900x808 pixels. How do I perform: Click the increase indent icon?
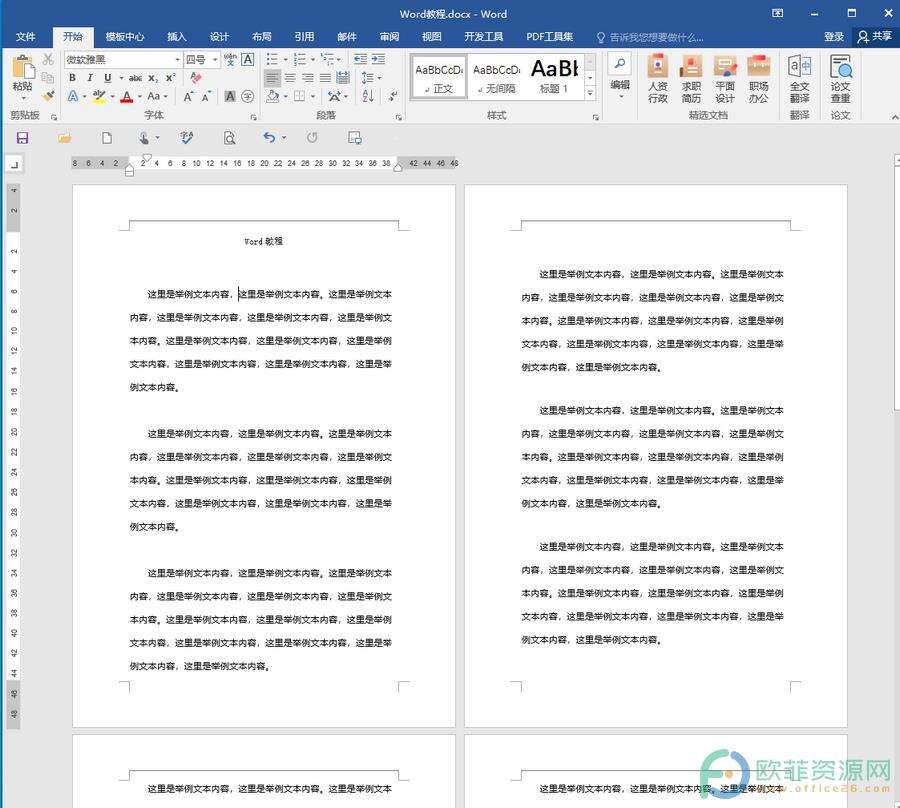click(378, 59)
